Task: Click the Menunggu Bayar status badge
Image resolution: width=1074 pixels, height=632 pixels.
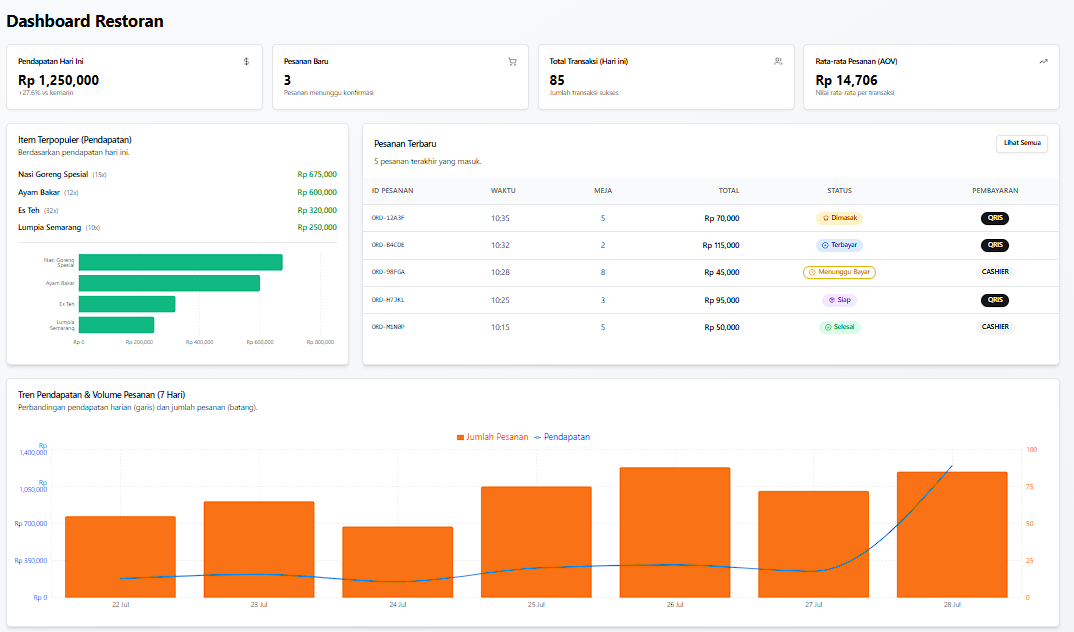Action: click(x=839, y=272)
